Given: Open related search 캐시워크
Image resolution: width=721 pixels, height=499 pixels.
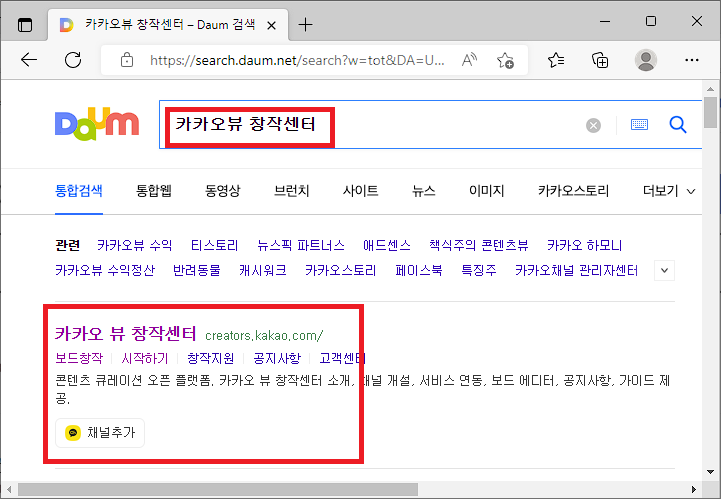Looking at the screenshot, I should 263,270.
